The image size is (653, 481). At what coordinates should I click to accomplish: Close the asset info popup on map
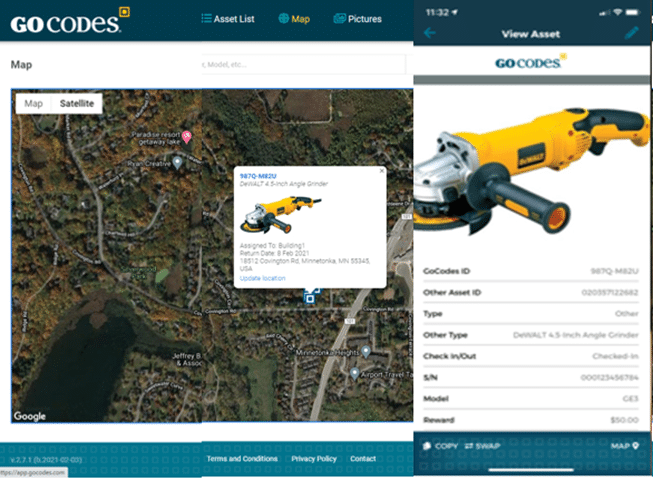[380, 172]
